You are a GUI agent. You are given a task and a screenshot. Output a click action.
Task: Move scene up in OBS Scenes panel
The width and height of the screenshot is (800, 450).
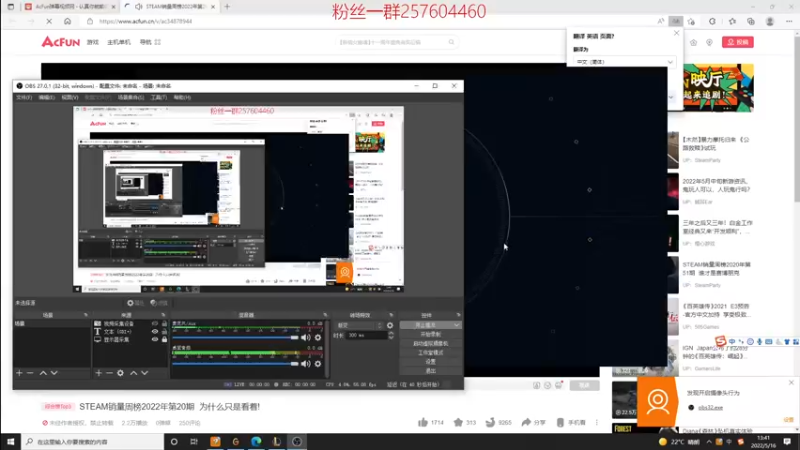pos(43,373)
